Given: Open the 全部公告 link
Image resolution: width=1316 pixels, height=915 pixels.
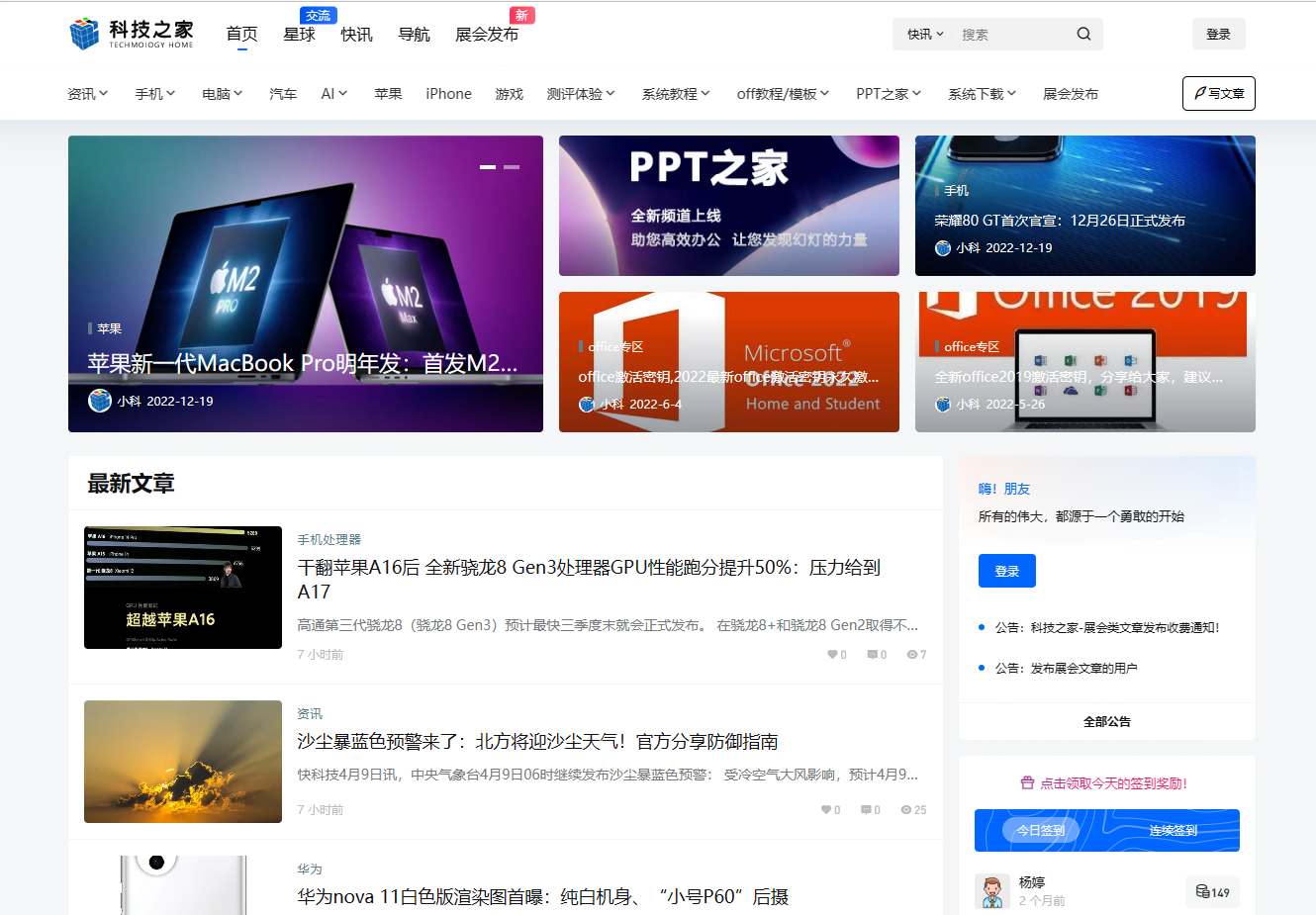Looking at the screenshot, I should 1107,721.
